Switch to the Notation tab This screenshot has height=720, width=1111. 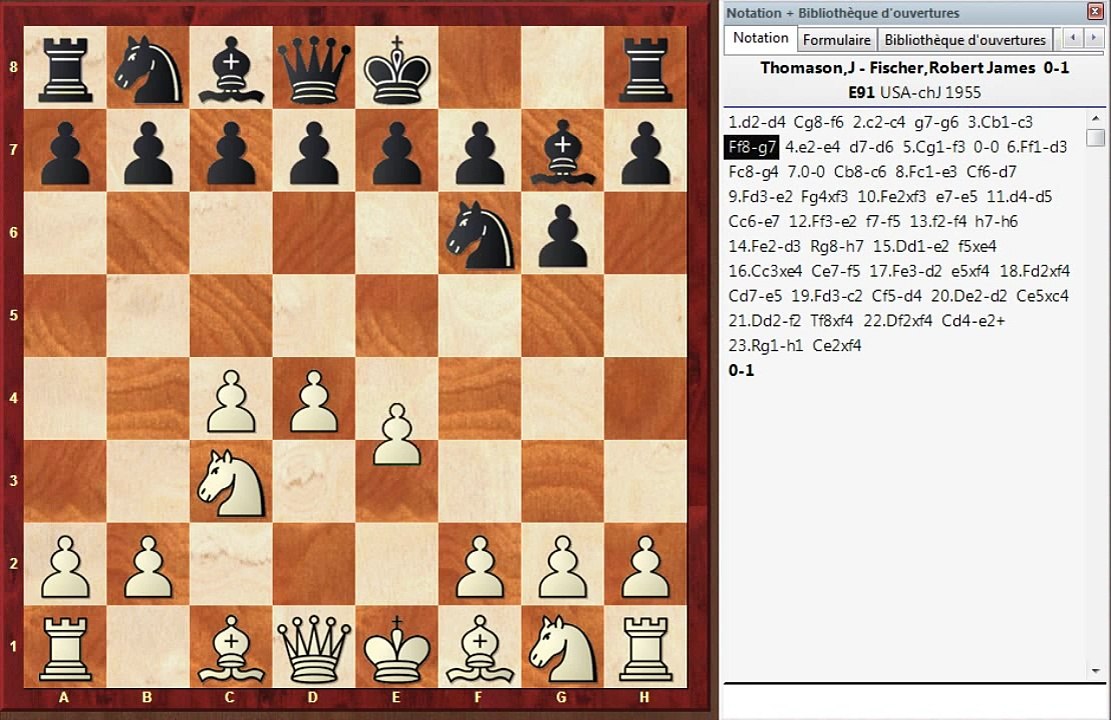(760, 38)
